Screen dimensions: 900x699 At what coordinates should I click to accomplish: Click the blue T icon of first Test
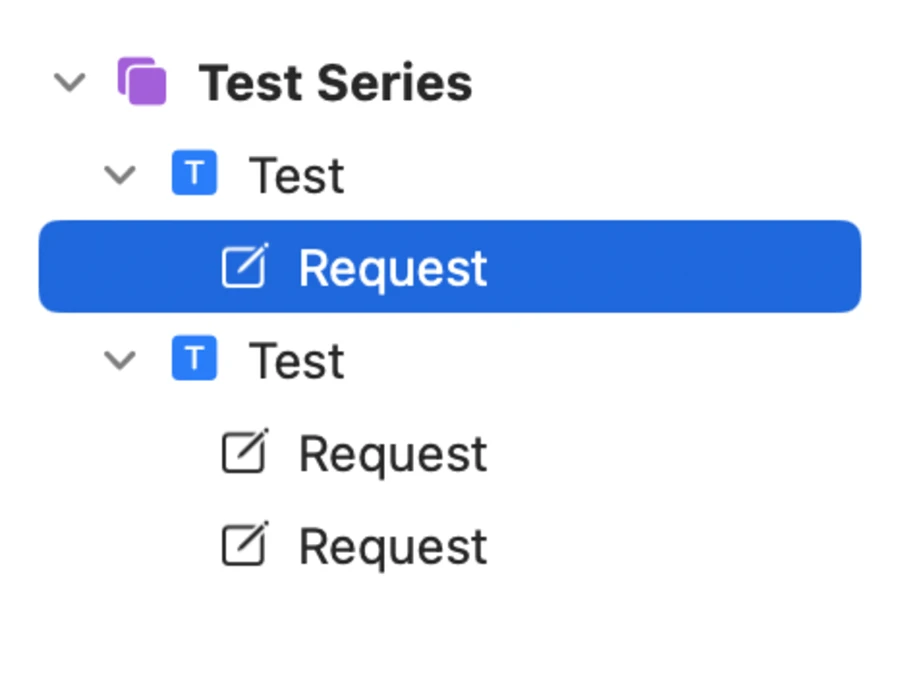(194, 174)
